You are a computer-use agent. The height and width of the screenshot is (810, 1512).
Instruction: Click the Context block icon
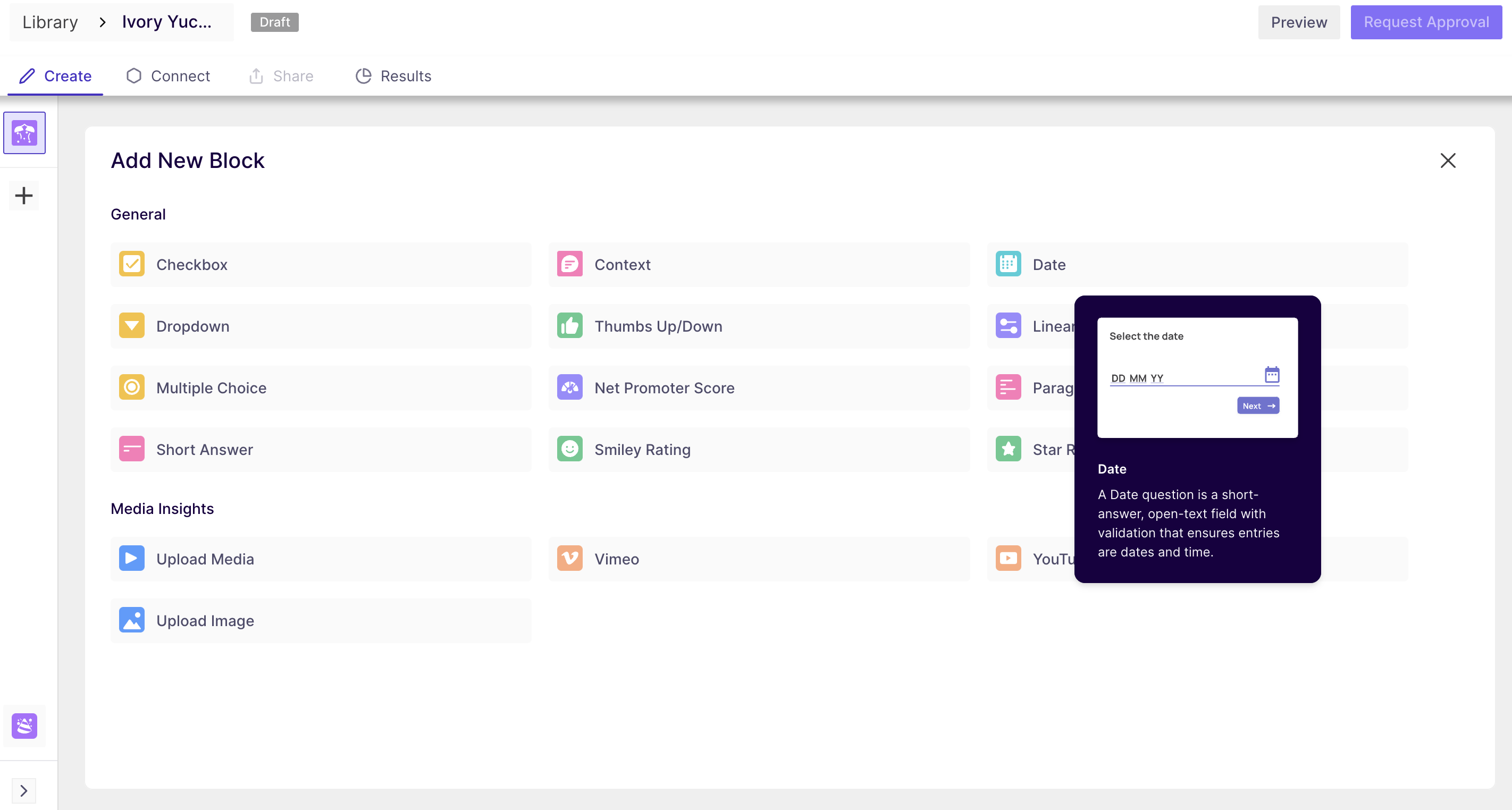coord(569,265)
